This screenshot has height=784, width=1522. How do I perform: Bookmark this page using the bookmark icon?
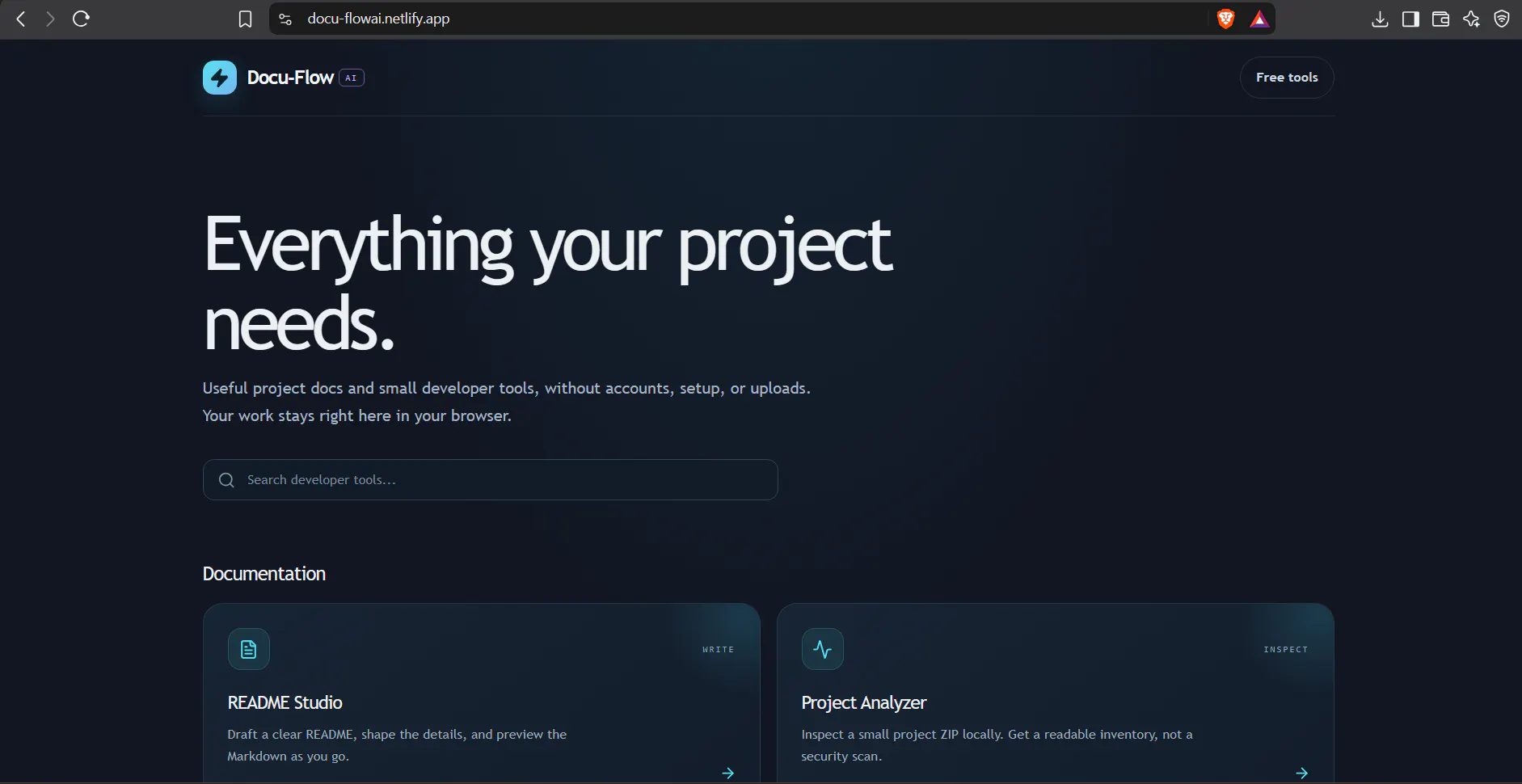coord(246,19)
